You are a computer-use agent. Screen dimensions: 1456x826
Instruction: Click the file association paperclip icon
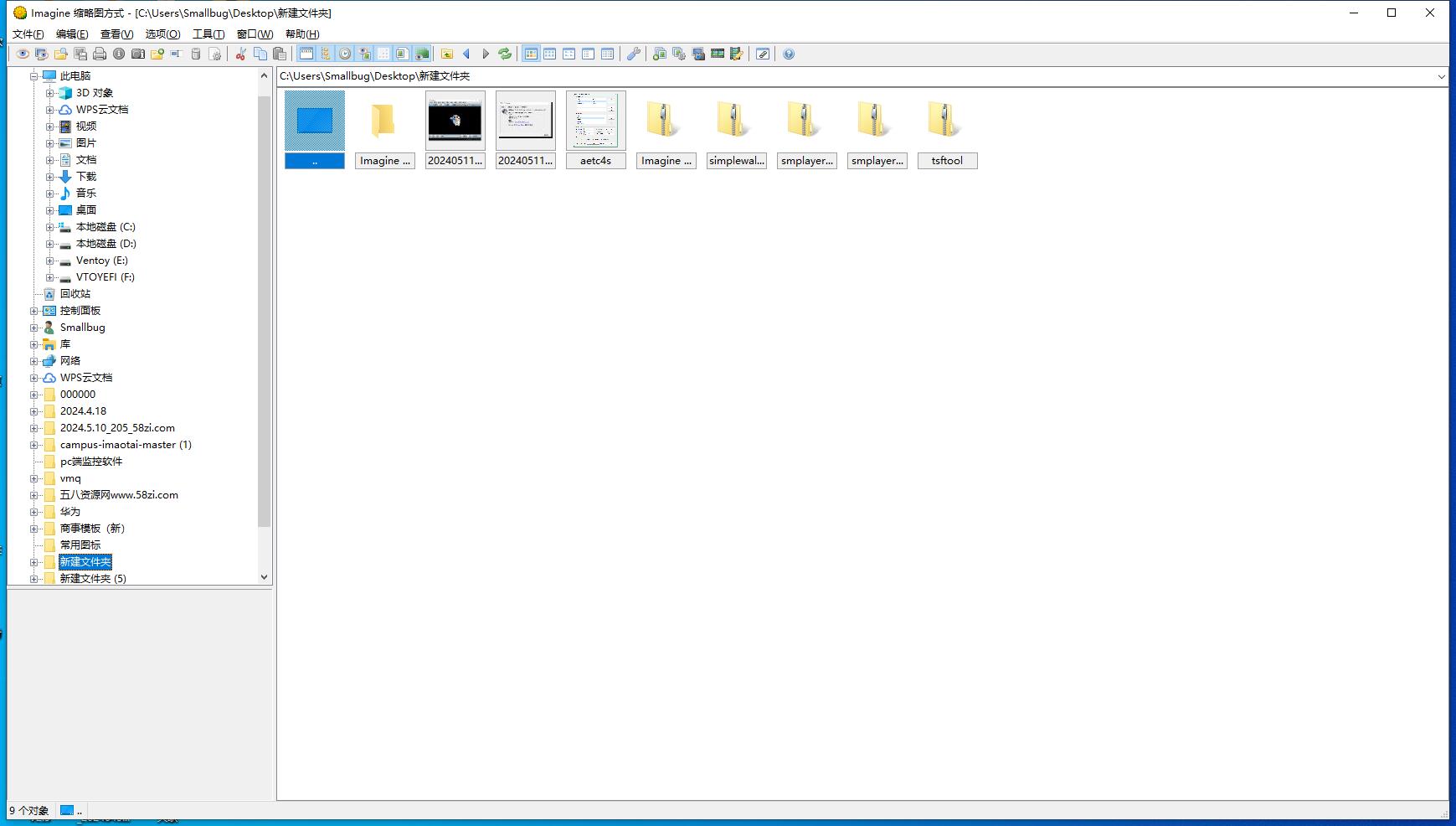763,54
